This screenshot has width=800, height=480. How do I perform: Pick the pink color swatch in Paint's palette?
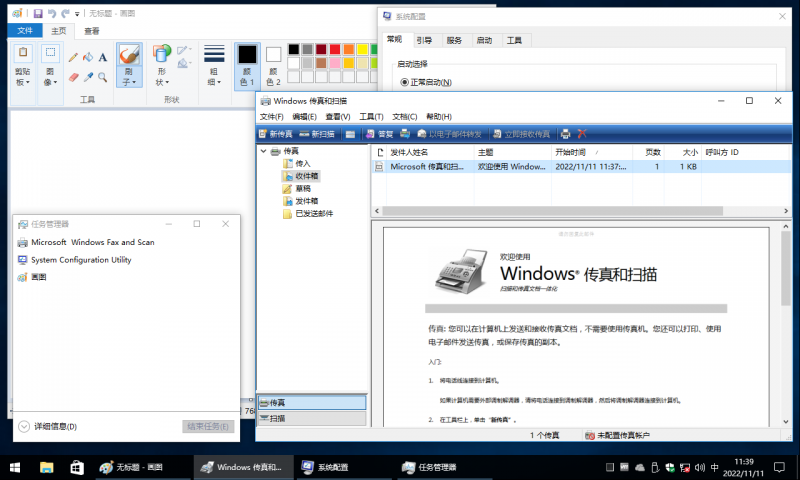[x=335, y=63]
